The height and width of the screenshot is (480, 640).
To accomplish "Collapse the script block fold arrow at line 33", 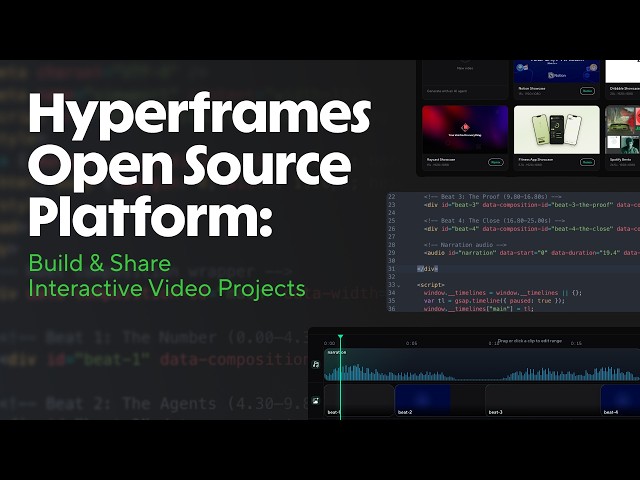I will [x=399, y=285].
